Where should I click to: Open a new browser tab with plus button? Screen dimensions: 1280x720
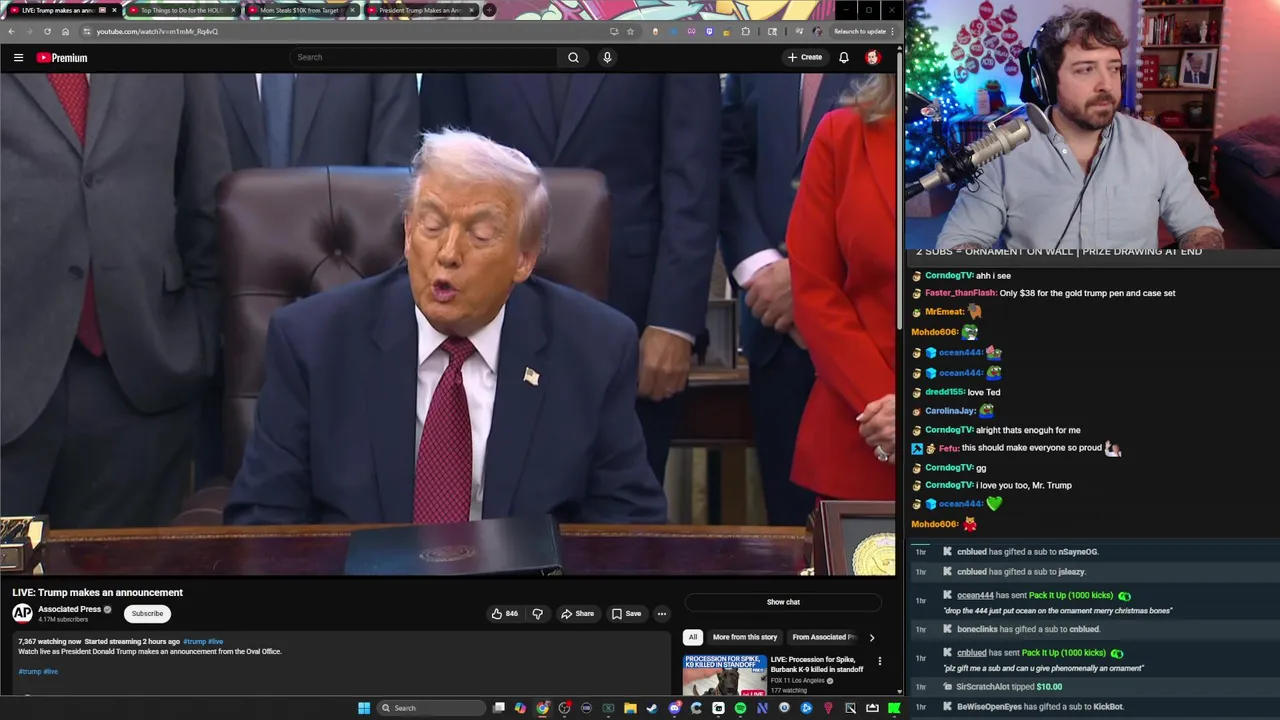[489, 10]
